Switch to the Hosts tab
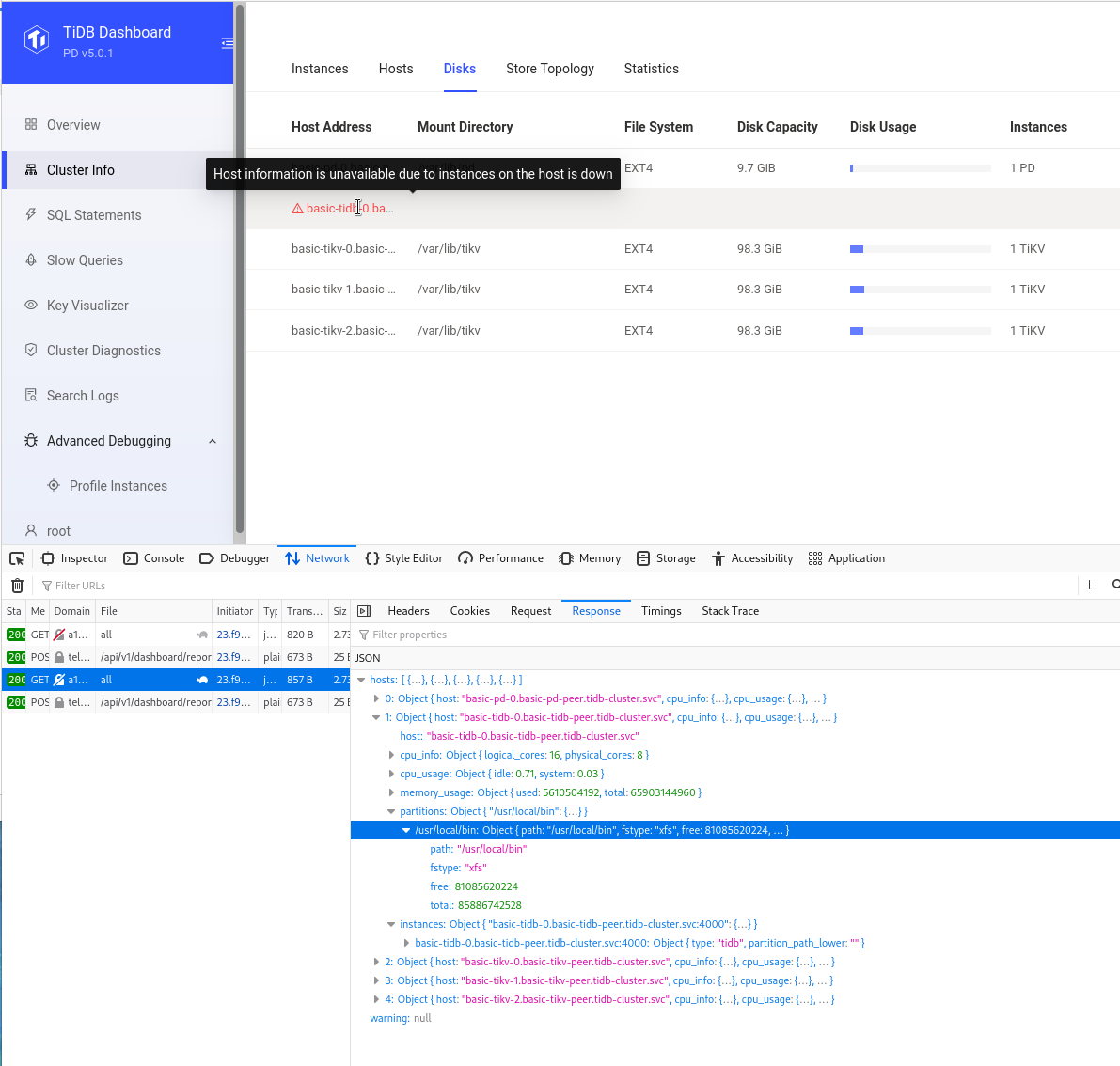Viewport: 1120px width, 1066px height. pyautogui.click(x=396, y=69)
